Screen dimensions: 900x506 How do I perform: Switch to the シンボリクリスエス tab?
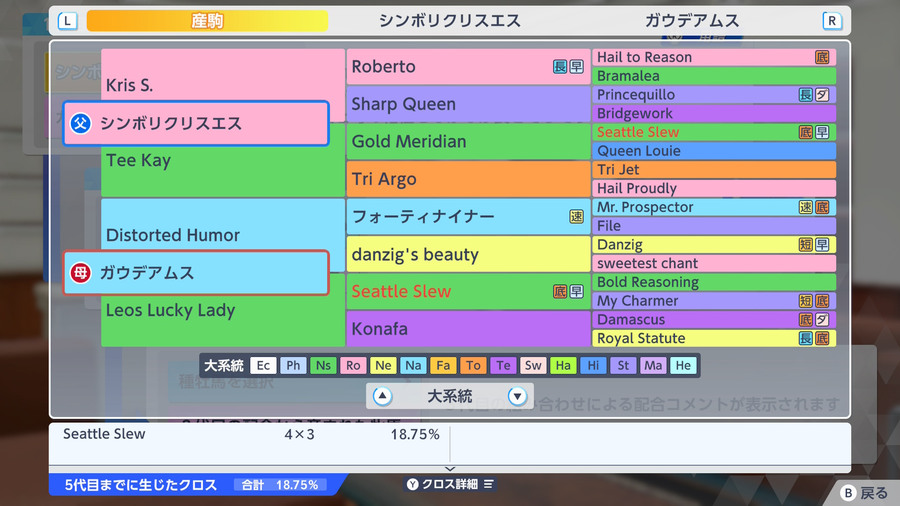pyautogui.click(x=449, y=21)
